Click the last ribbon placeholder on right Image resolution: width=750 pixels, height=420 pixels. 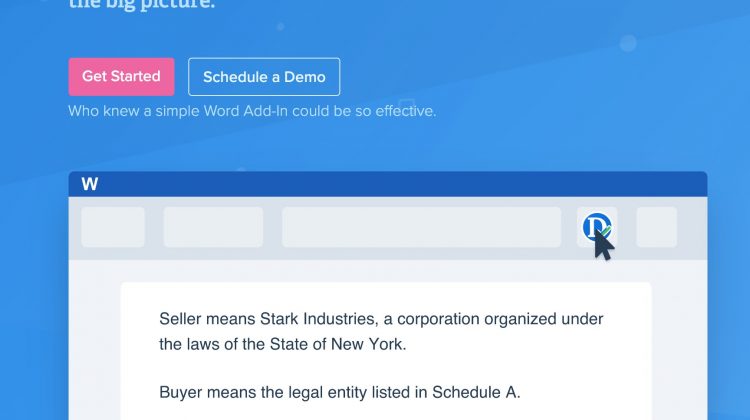click(656, 227)
